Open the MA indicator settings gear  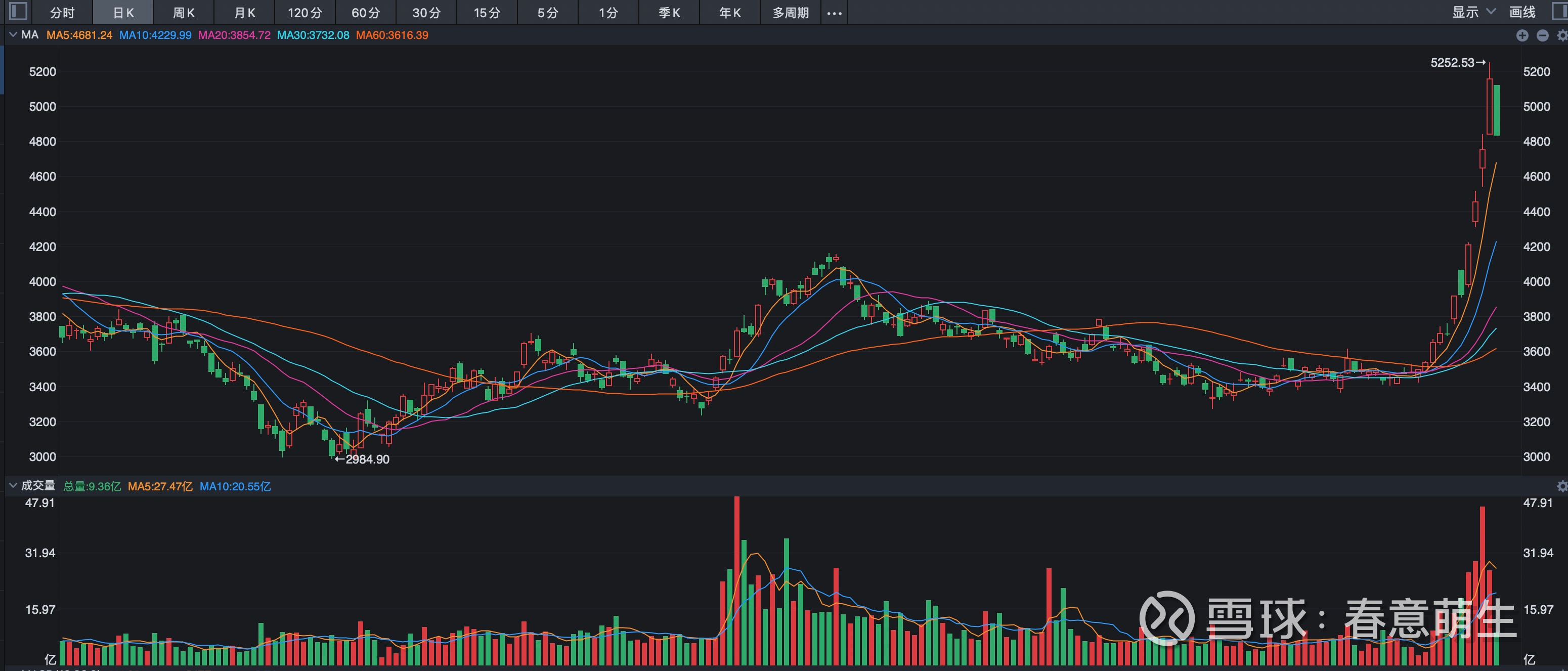tap(1562, 35)
